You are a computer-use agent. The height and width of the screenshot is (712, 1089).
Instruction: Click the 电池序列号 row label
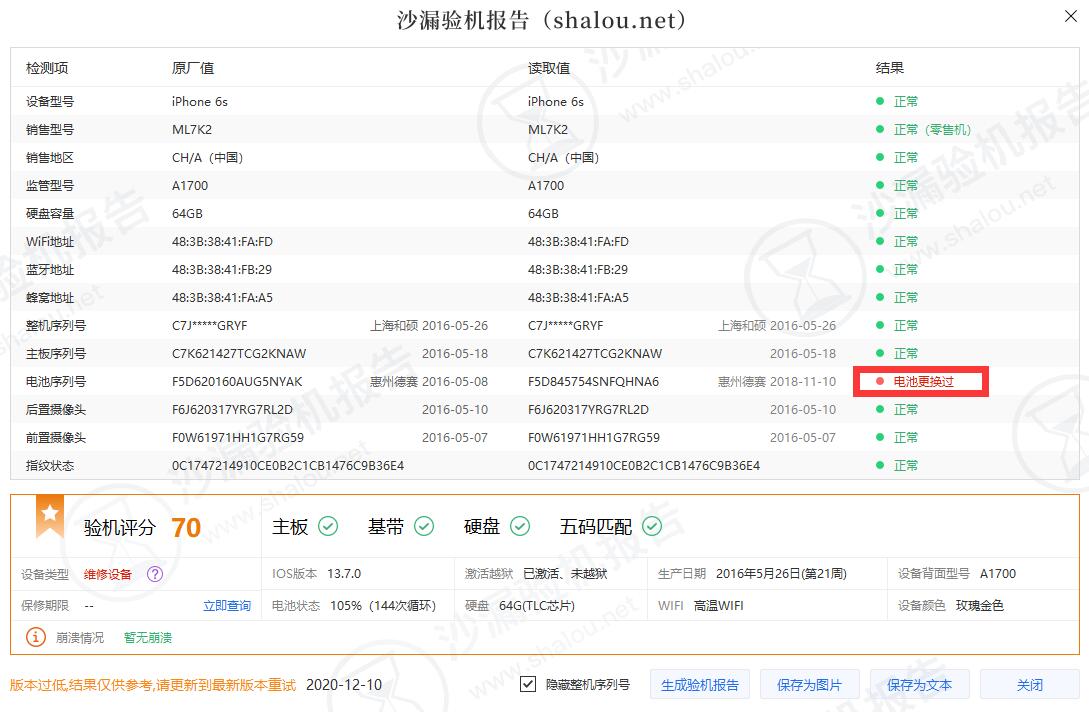pos(56,382)
